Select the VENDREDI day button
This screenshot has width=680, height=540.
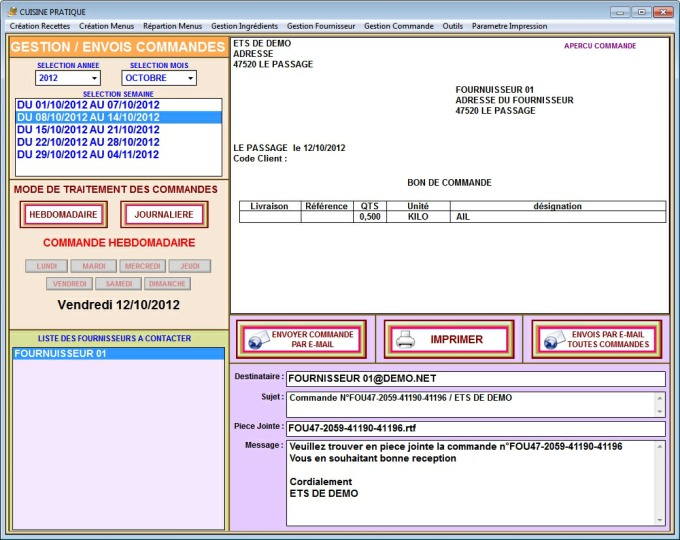(69, 284)
